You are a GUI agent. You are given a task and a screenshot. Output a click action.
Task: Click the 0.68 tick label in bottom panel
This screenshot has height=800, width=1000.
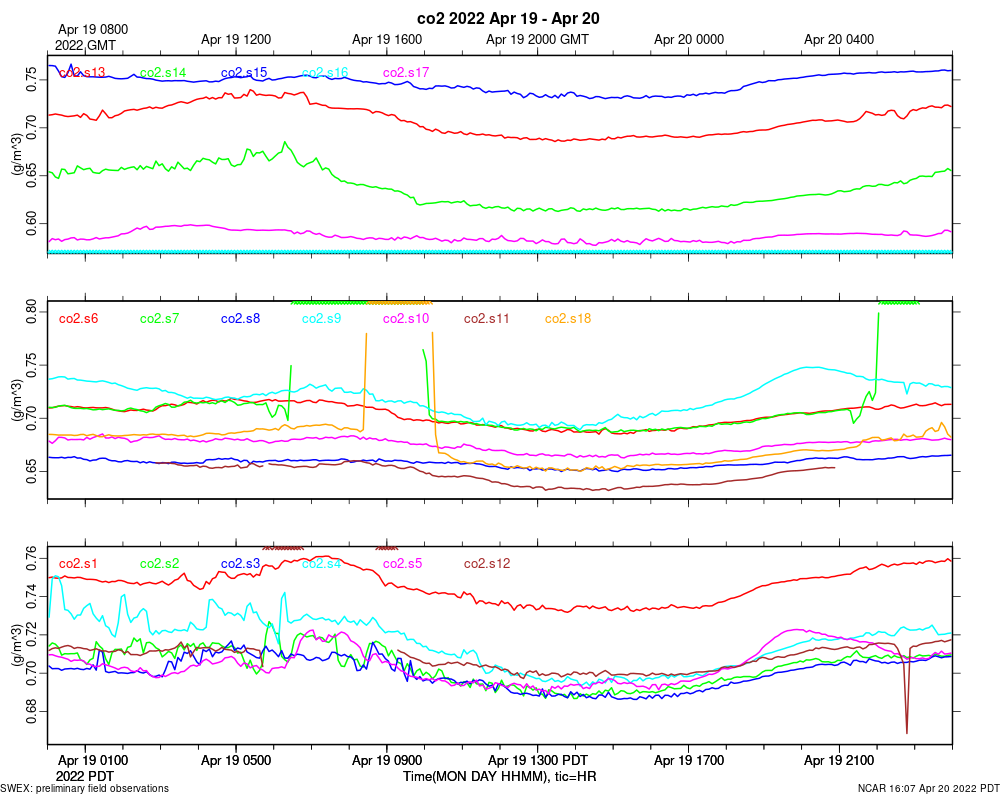(x=32, y=711)
